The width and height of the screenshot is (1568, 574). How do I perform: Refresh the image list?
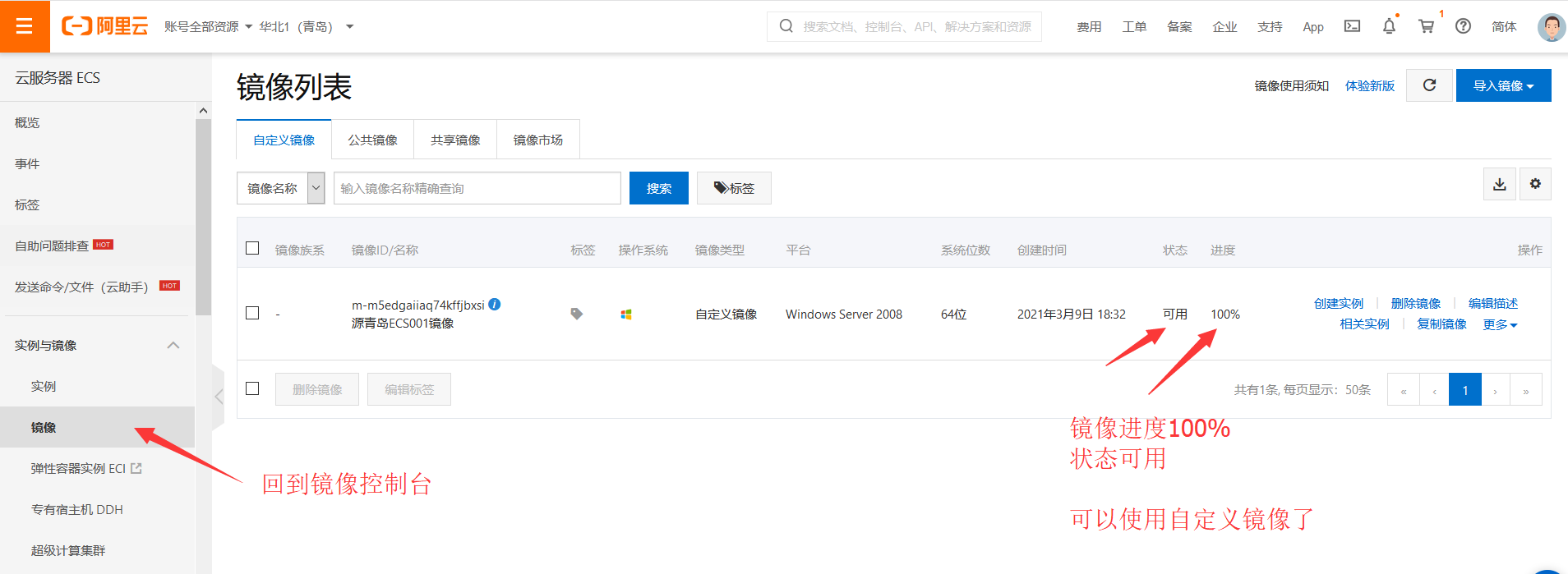coord(1430,85)
